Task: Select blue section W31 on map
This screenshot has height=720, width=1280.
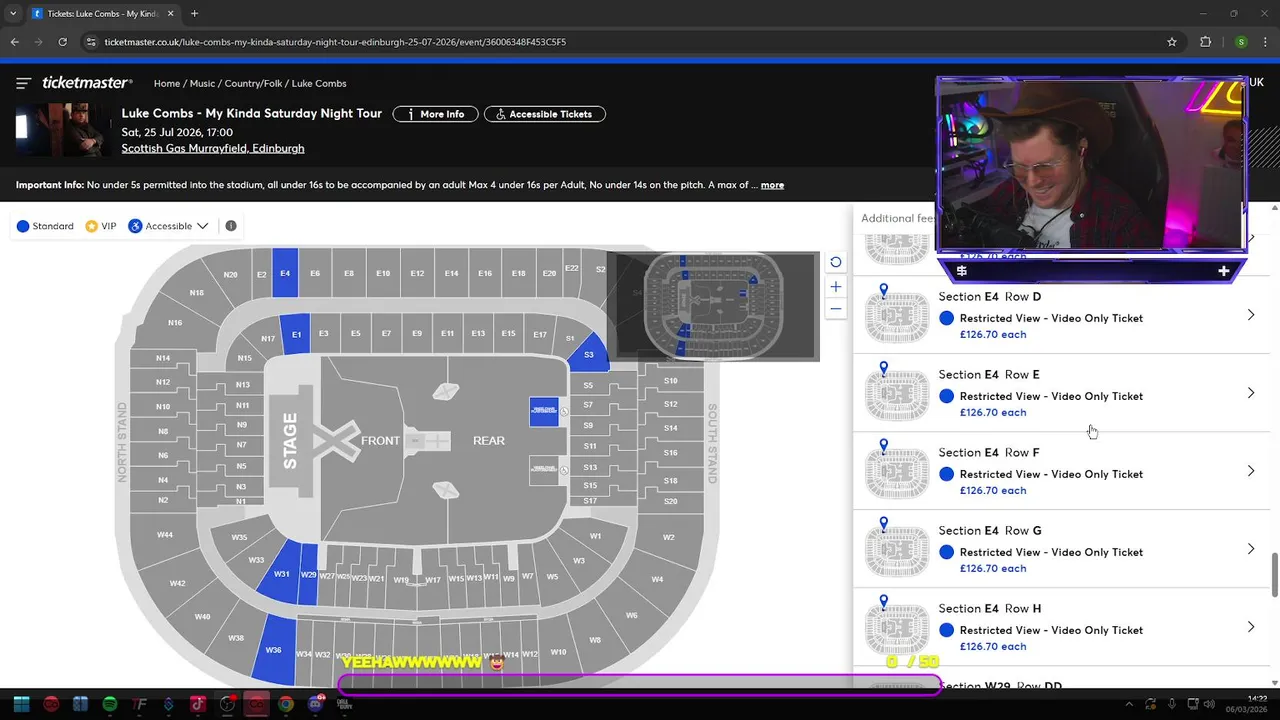Action: point(282,574)
